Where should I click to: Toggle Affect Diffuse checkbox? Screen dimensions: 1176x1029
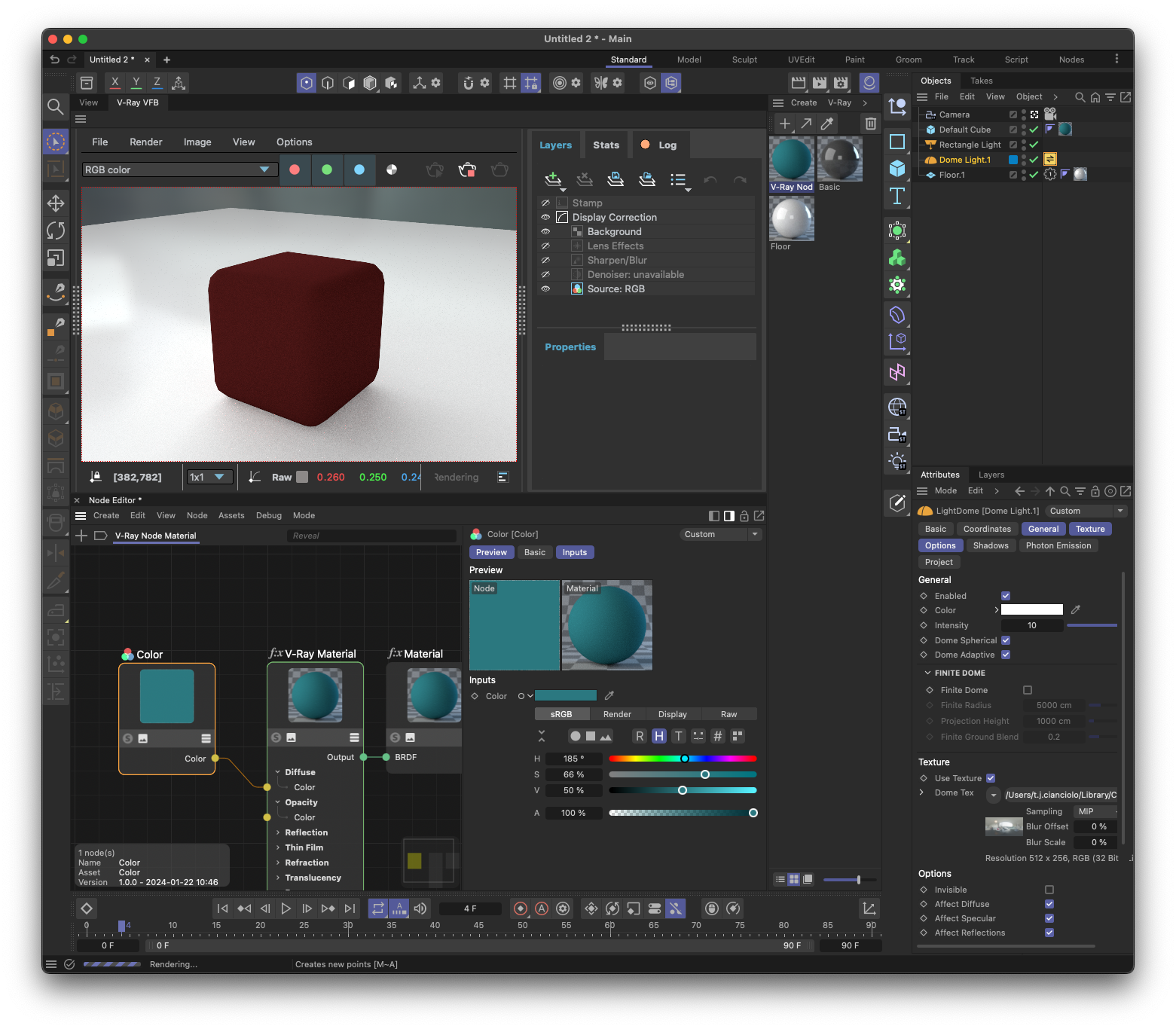coord(1049,904)
